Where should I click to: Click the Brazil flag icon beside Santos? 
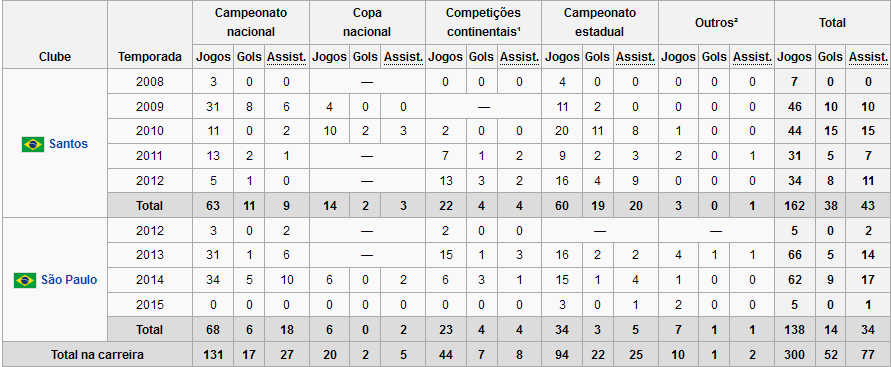point(33,144)
